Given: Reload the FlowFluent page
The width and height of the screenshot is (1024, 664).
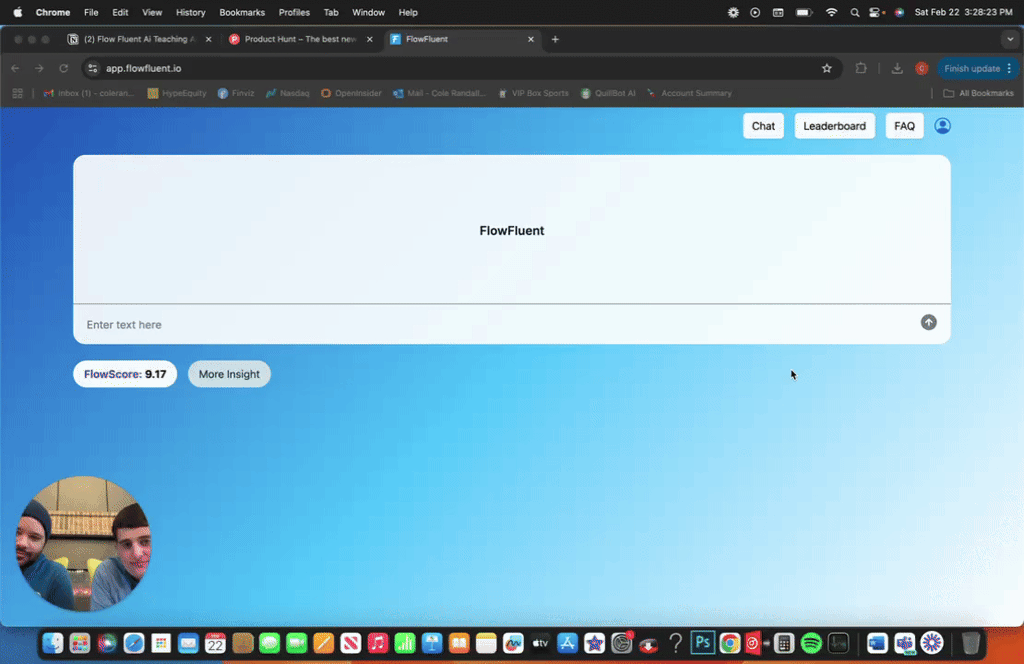Looking at the screenshot, I should tap(63, 69).
